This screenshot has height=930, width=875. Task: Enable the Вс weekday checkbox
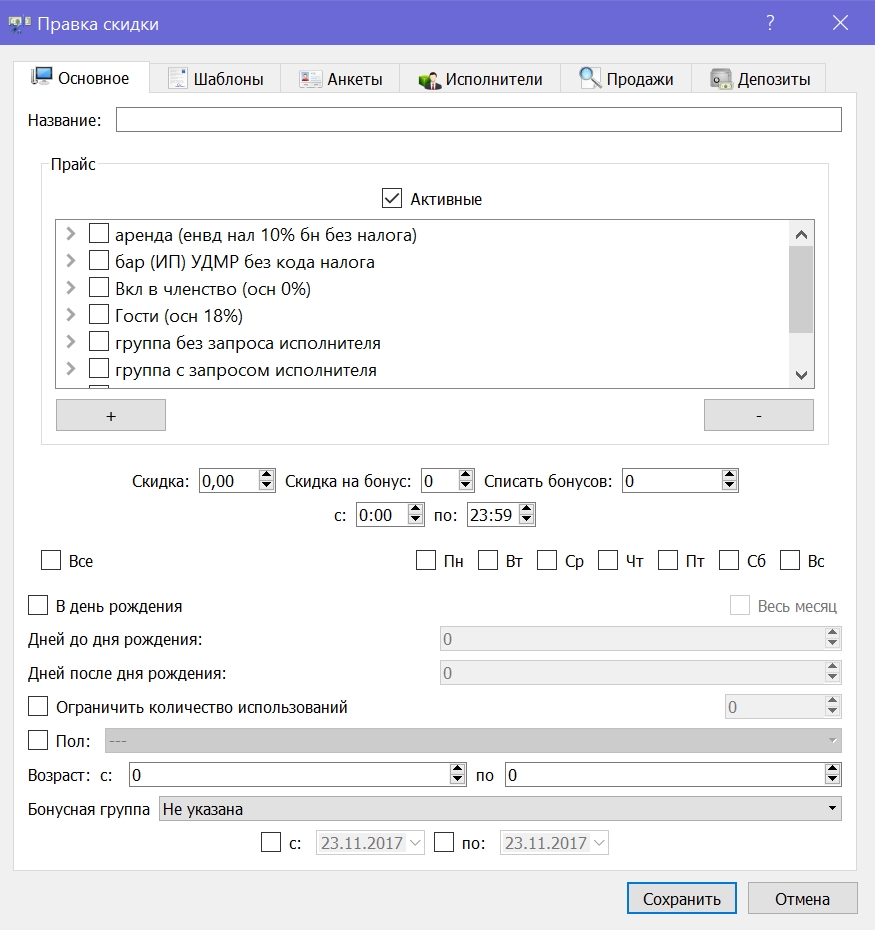[x=790, y=560]
